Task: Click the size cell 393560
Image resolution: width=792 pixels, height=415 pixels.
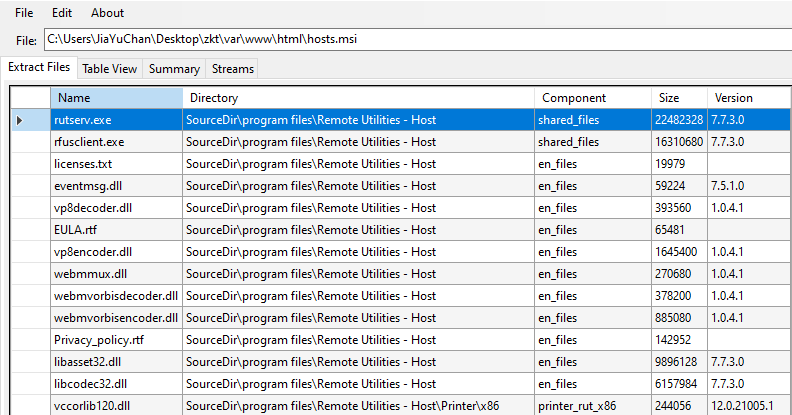Action: (679, 208)
